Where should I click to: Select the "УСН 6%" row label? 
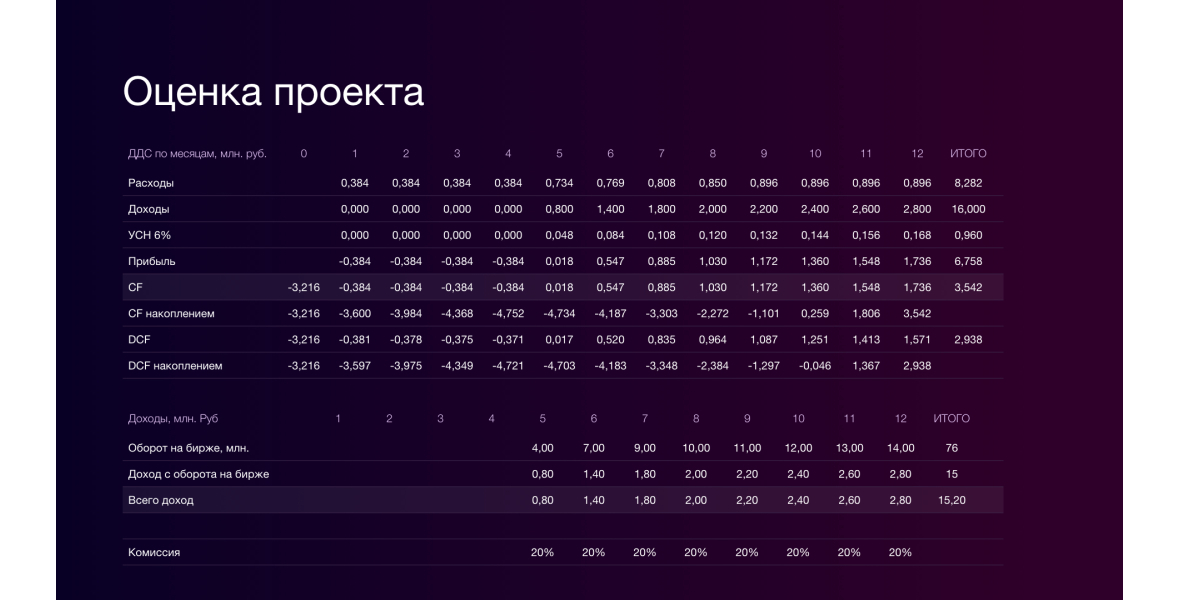(x=149, y=235)
